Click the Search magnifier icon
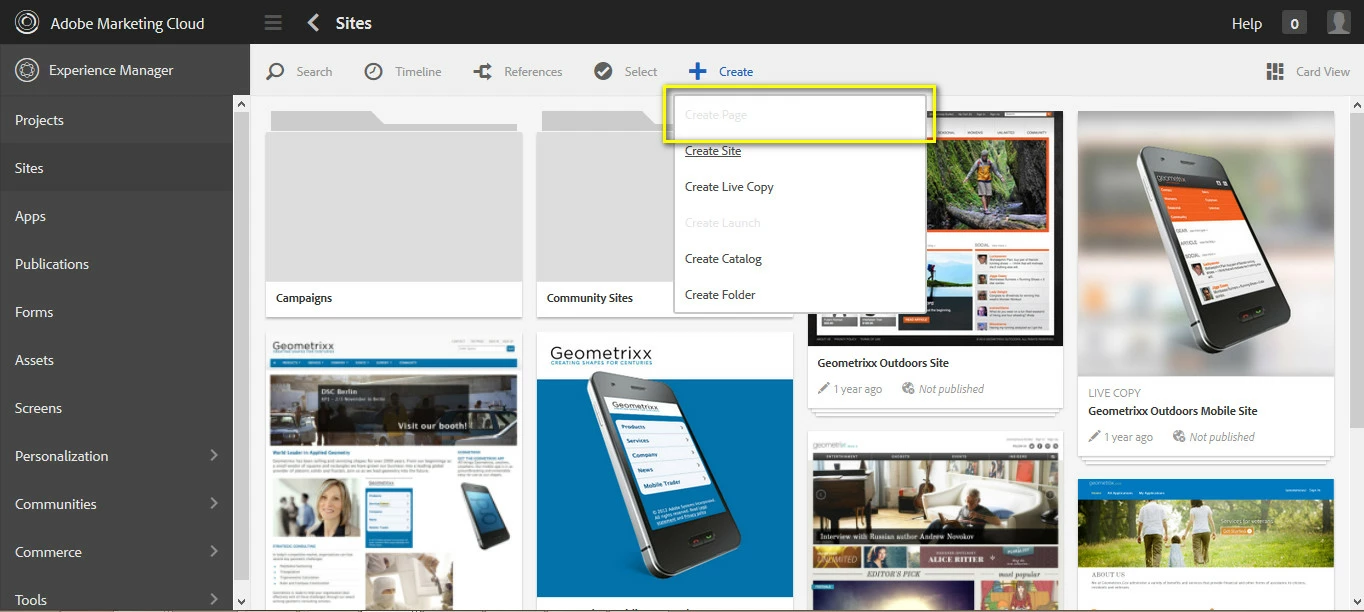The width and height of the screenshot is (1364, 612). [x=275, y=72]
